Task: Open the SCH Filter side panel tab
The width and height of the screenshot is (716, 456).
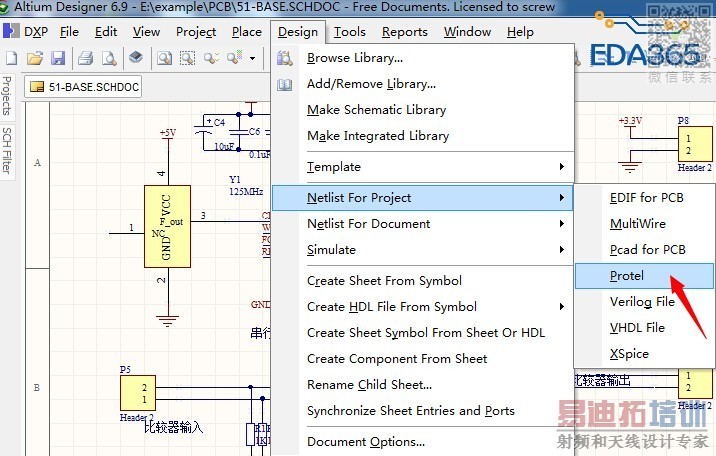Action: 7,150
